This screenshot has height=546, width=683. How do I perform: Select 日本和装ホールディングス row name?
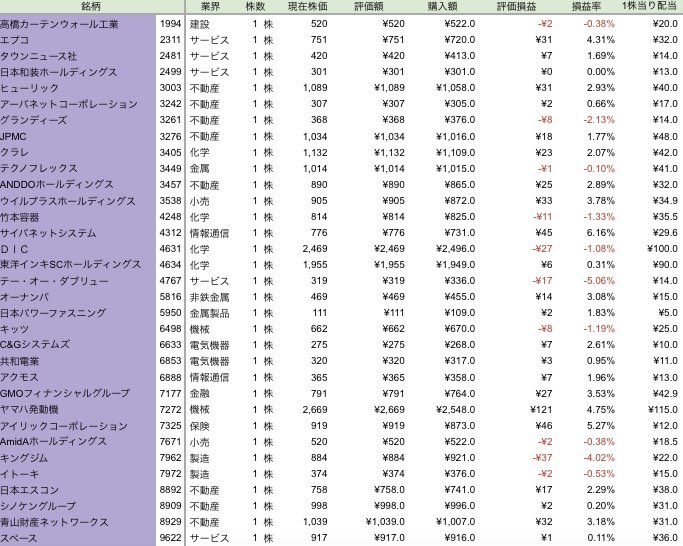pyautogui.click(x=59, y=72)
